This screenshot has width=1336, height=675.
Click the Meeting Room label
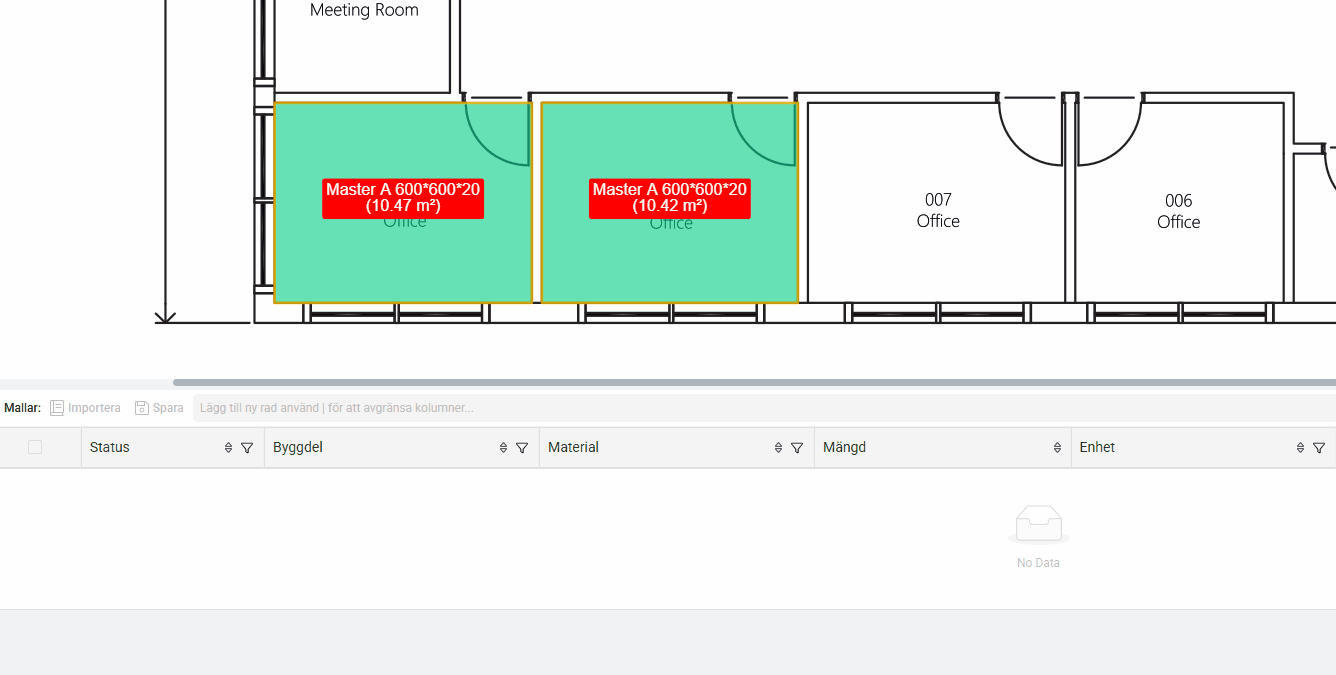coord(364,10)
